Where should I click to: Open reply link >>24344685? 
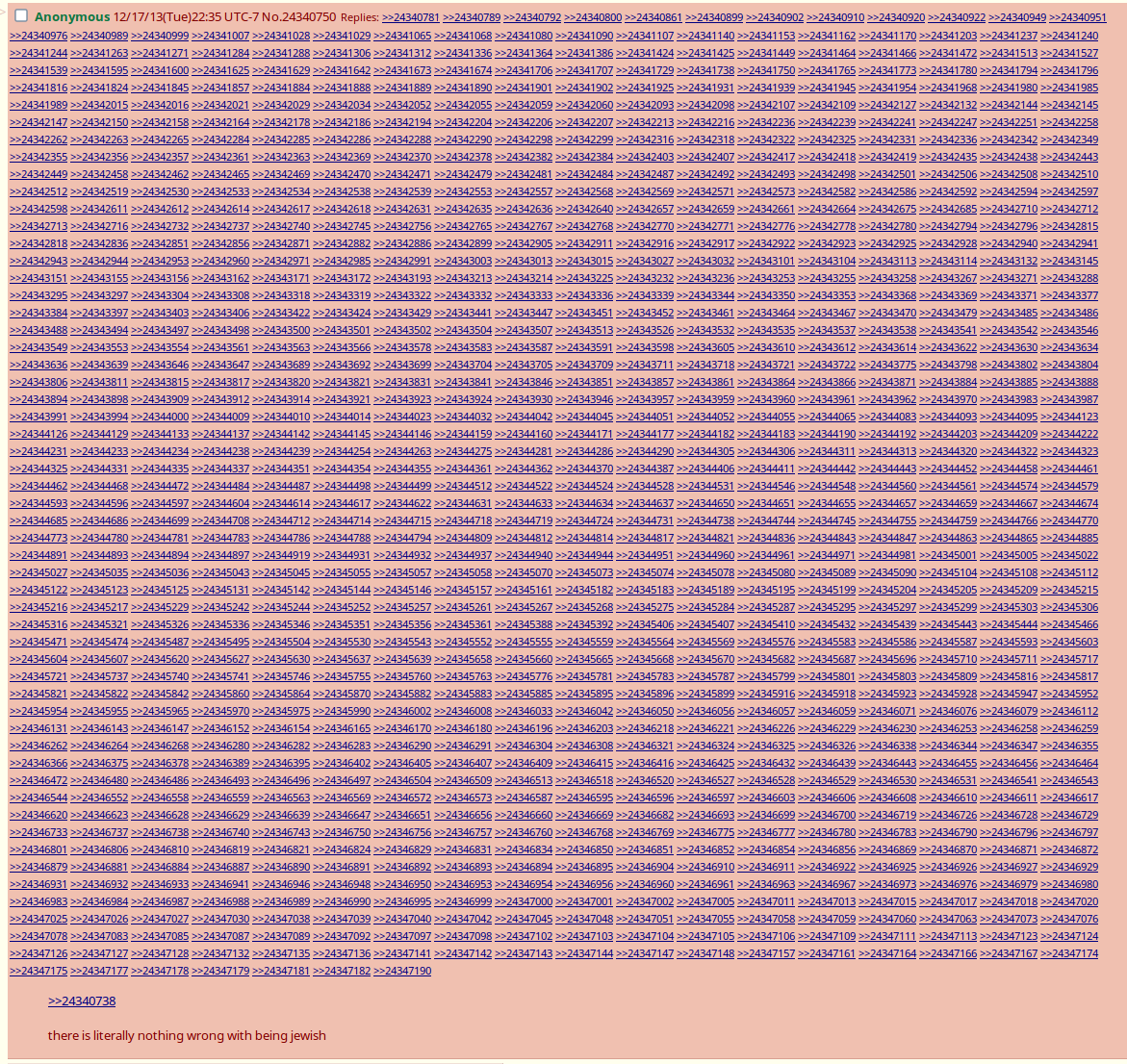38,520
